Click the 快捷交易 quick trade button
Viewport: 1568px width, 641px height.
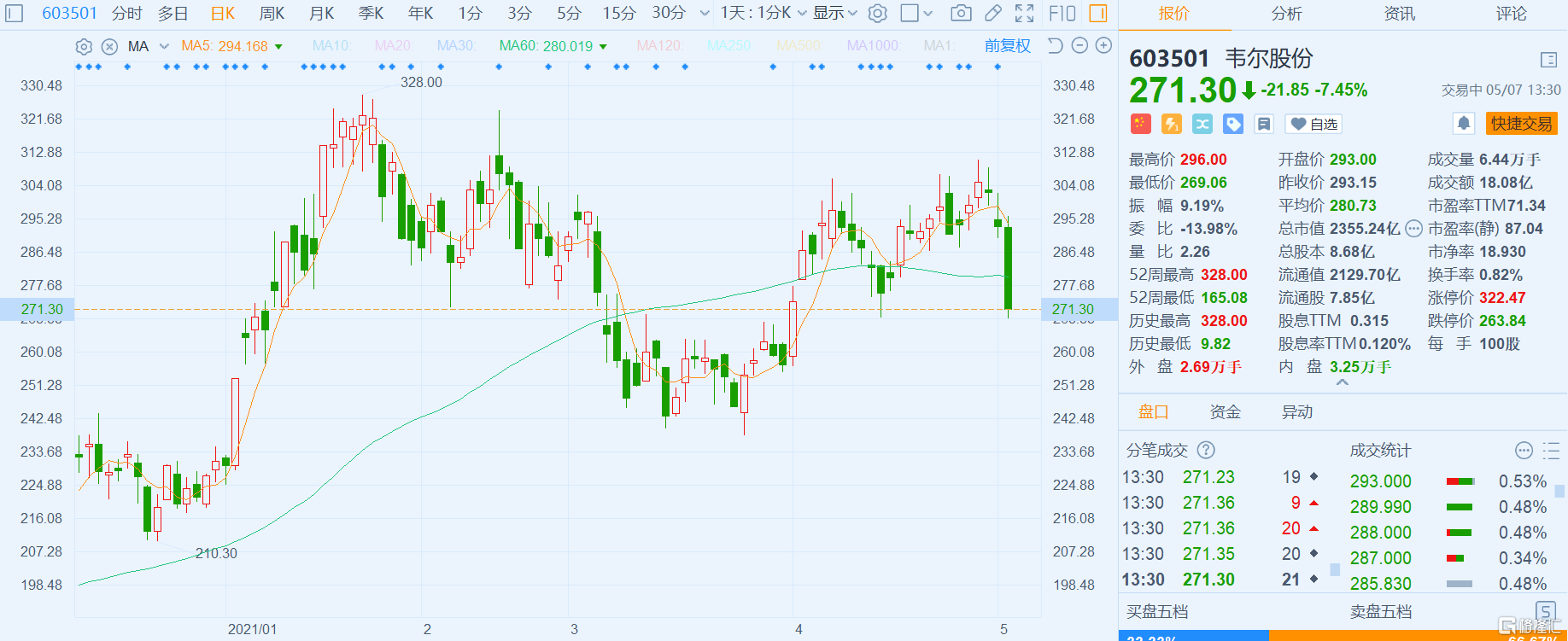1521,124
